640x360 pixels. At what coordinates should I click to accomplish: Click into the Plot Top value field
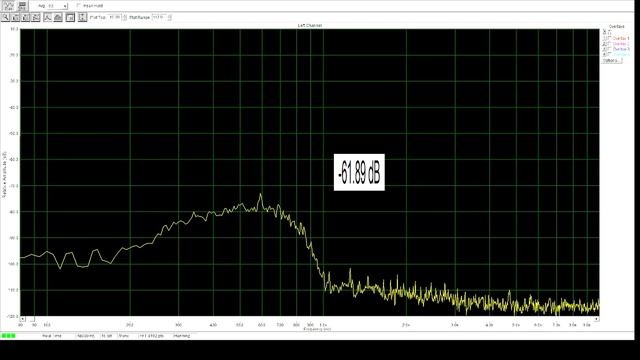coord(114,17)
